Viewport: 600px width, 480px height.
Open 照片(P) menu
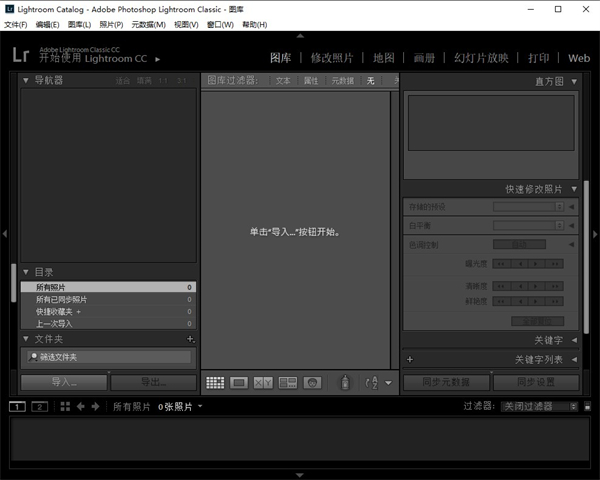[111, 24]
